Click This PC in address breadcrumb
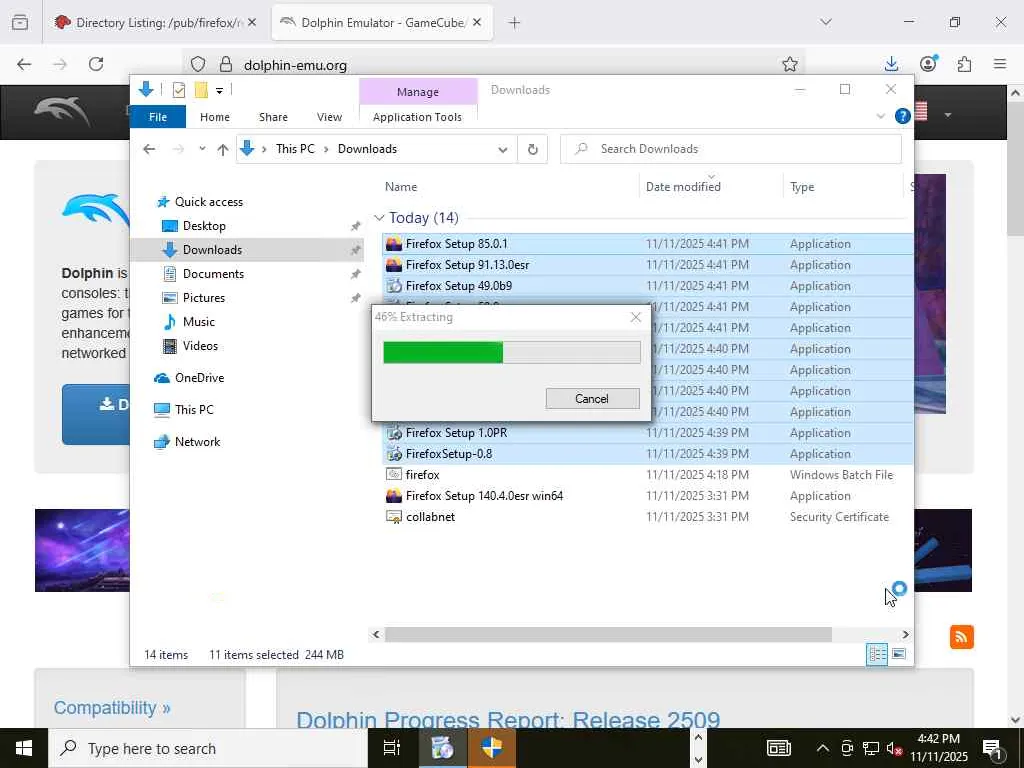Viewport: 1024px width, 768px height. point(295,149)
